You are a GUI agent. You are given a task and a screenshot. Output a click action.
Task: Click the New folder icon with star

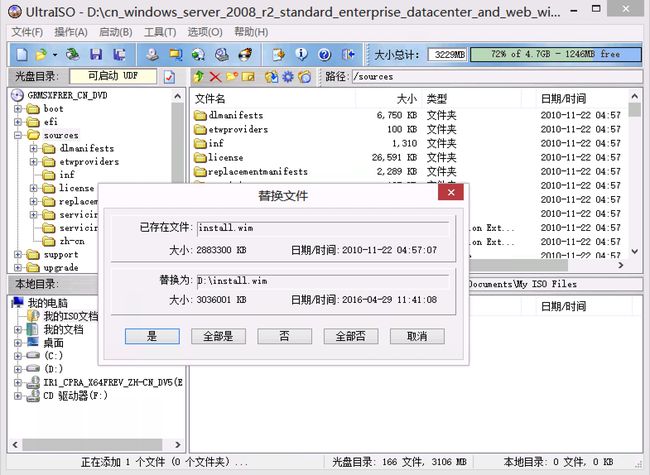coord(232,77)
